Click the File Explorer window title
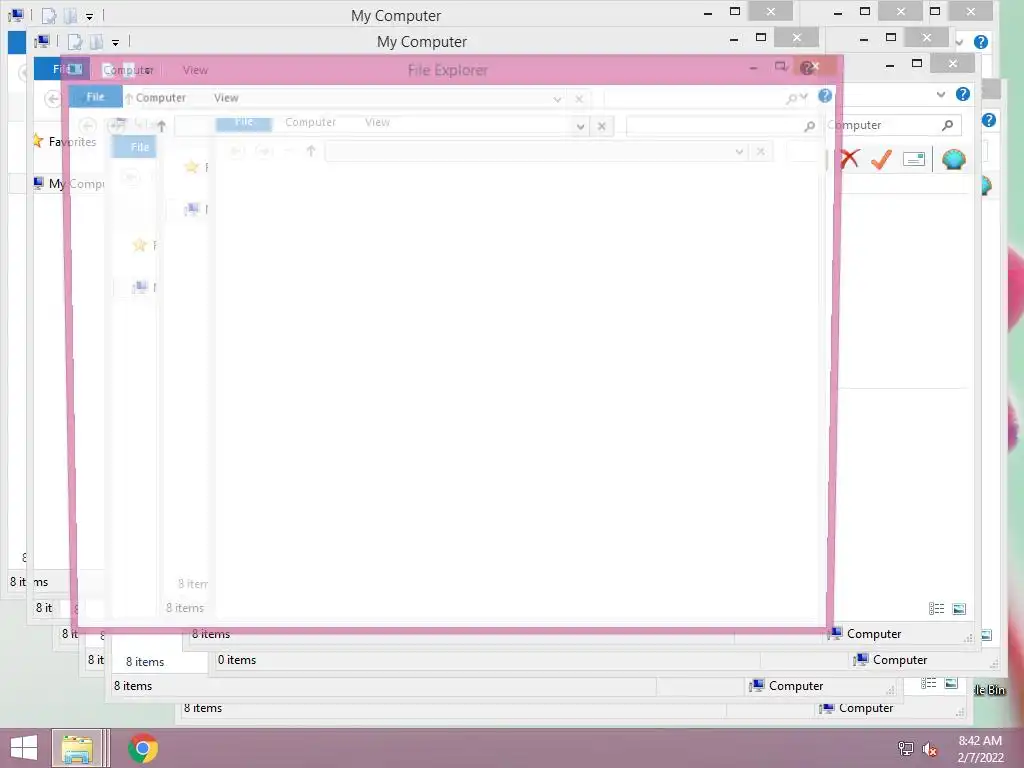Image resolution: width=1024 pixels, height=768 pixels. pyautogui.click(x=447, y=70)
